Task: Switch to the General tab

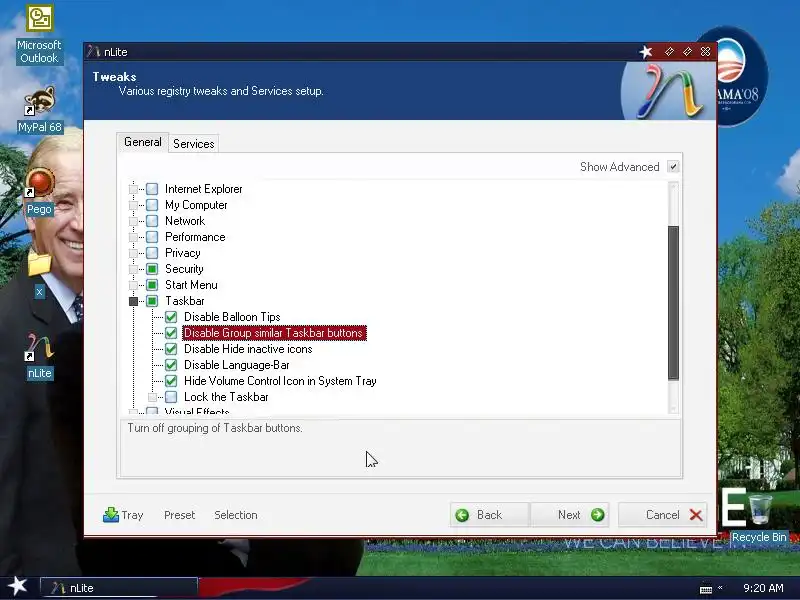Action: pyautogui.click(x=142, y=142)
